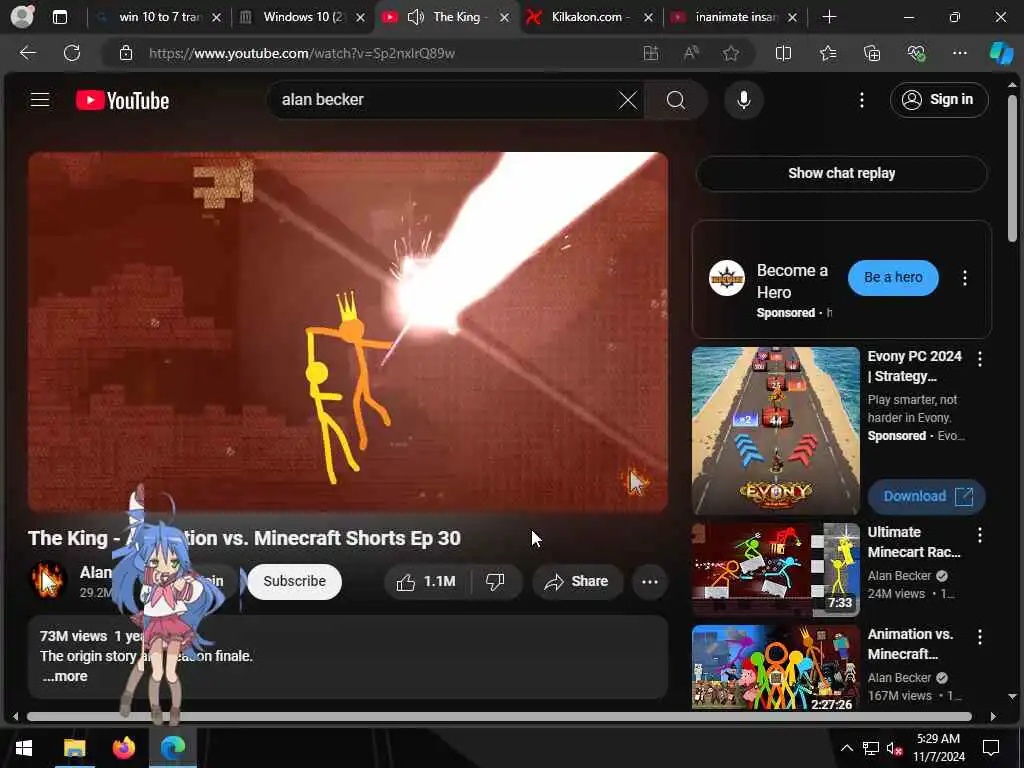The width and height of the screenshot is (1024, 768).
Task: Show hidden system tray icons
Action: click(x=846, y=748)
